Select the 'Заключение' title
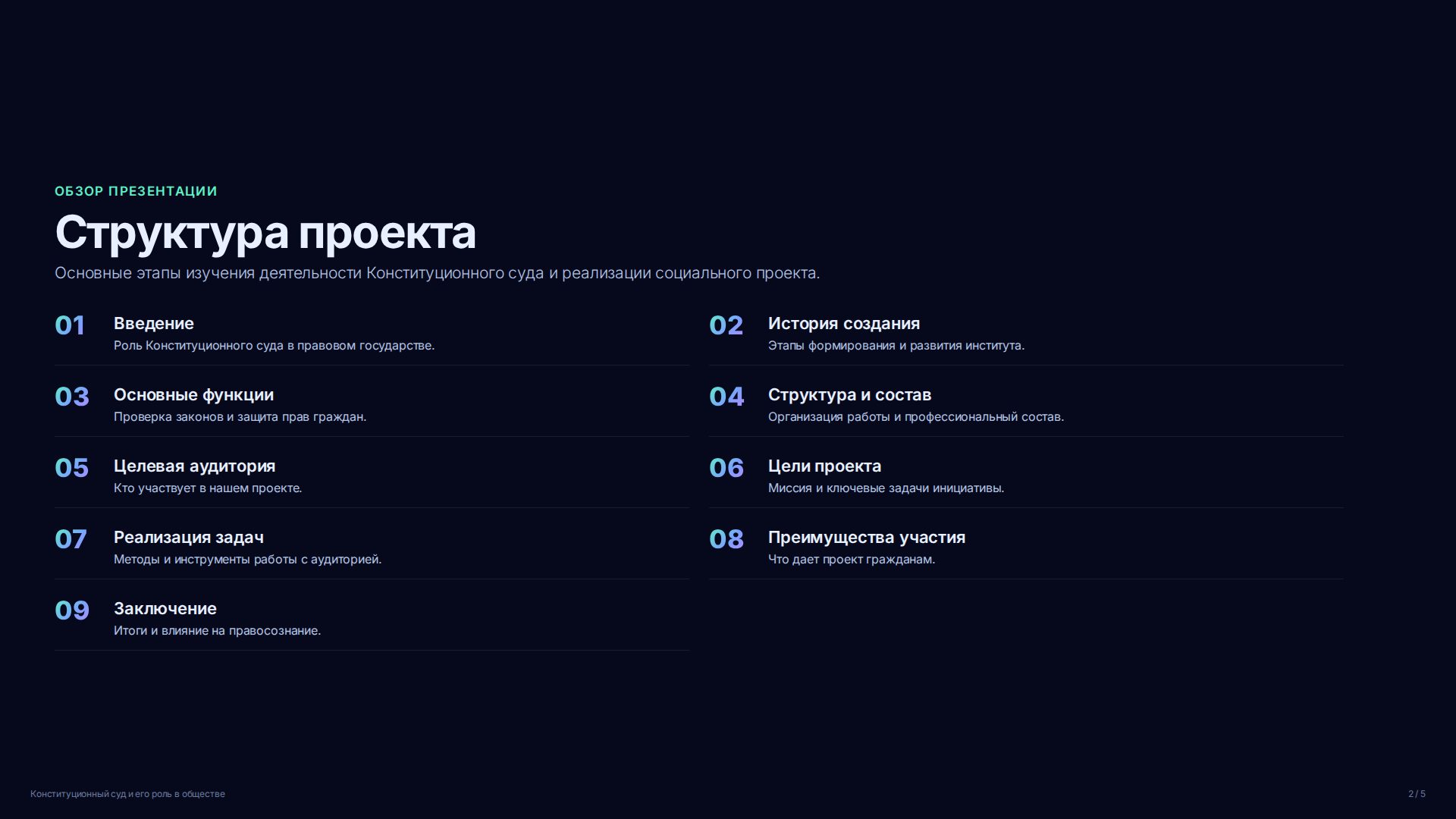This screenshot has height=819, width=1456. click(x=165, y=609)
